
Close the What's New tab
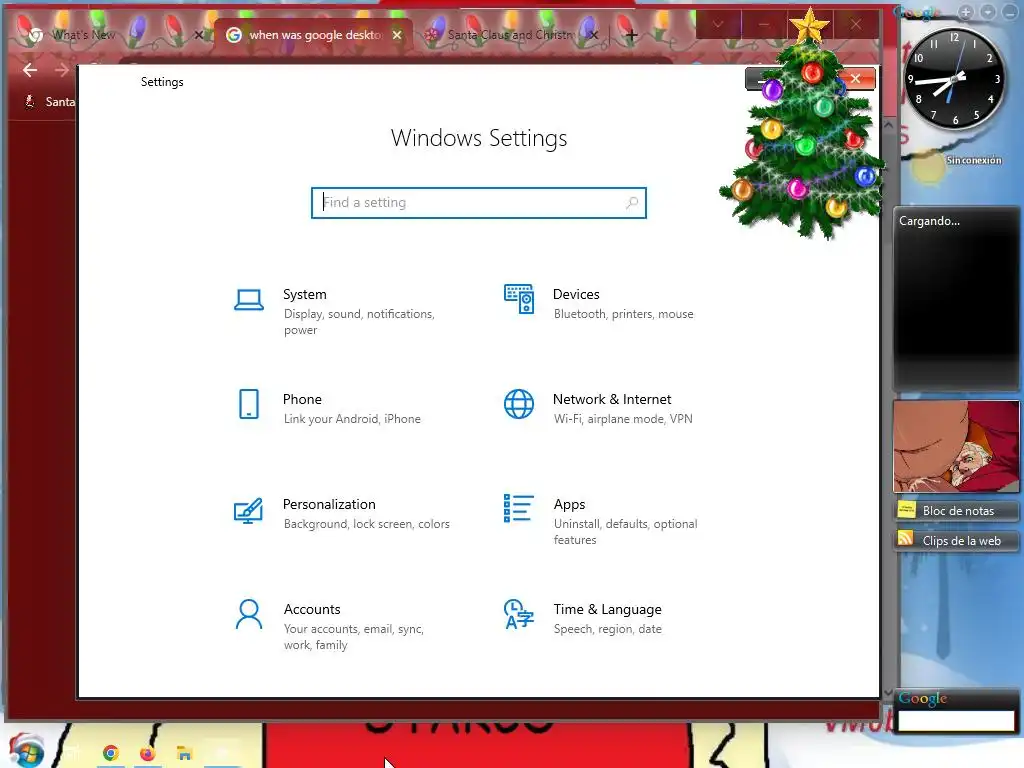click(x=199, y=35)
